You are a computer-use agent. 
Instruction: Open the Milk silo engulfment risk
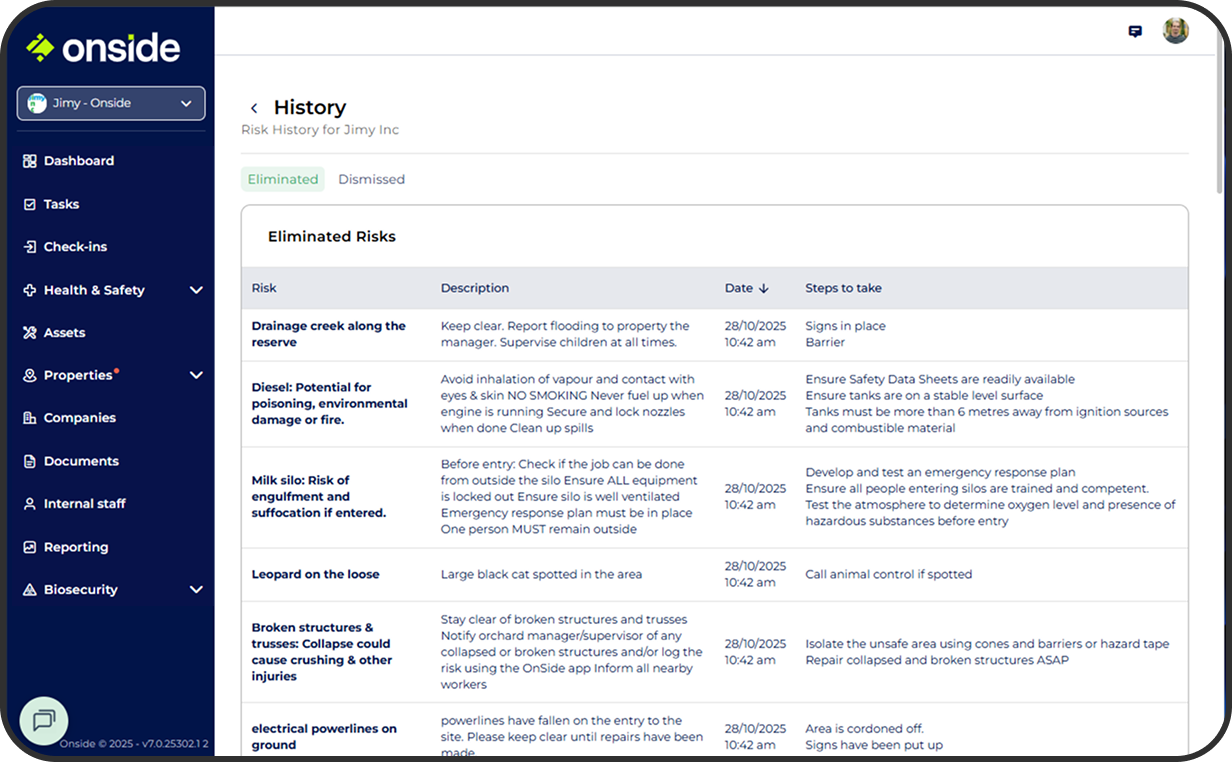point(319,497)
